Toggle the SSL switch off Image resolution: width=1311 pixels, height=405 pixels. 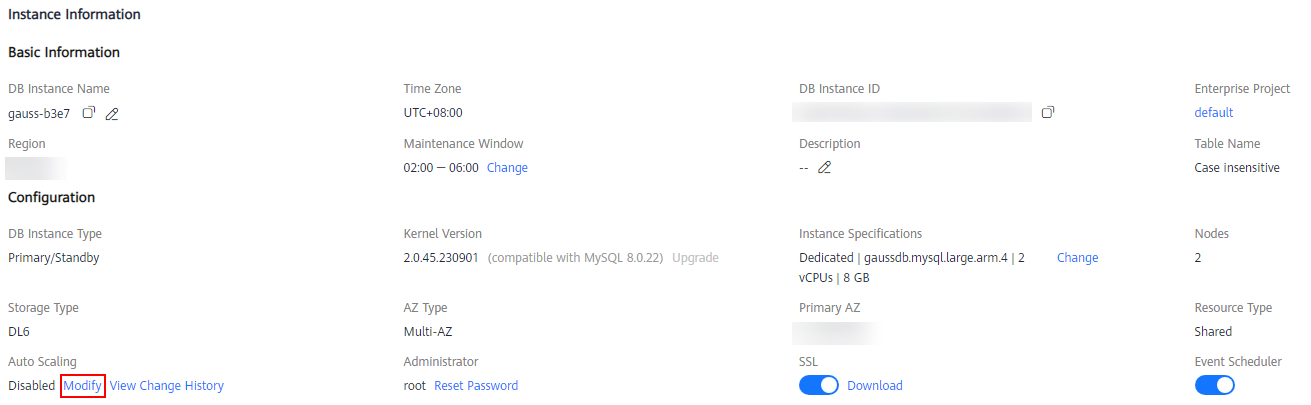(x=819, y=385)
